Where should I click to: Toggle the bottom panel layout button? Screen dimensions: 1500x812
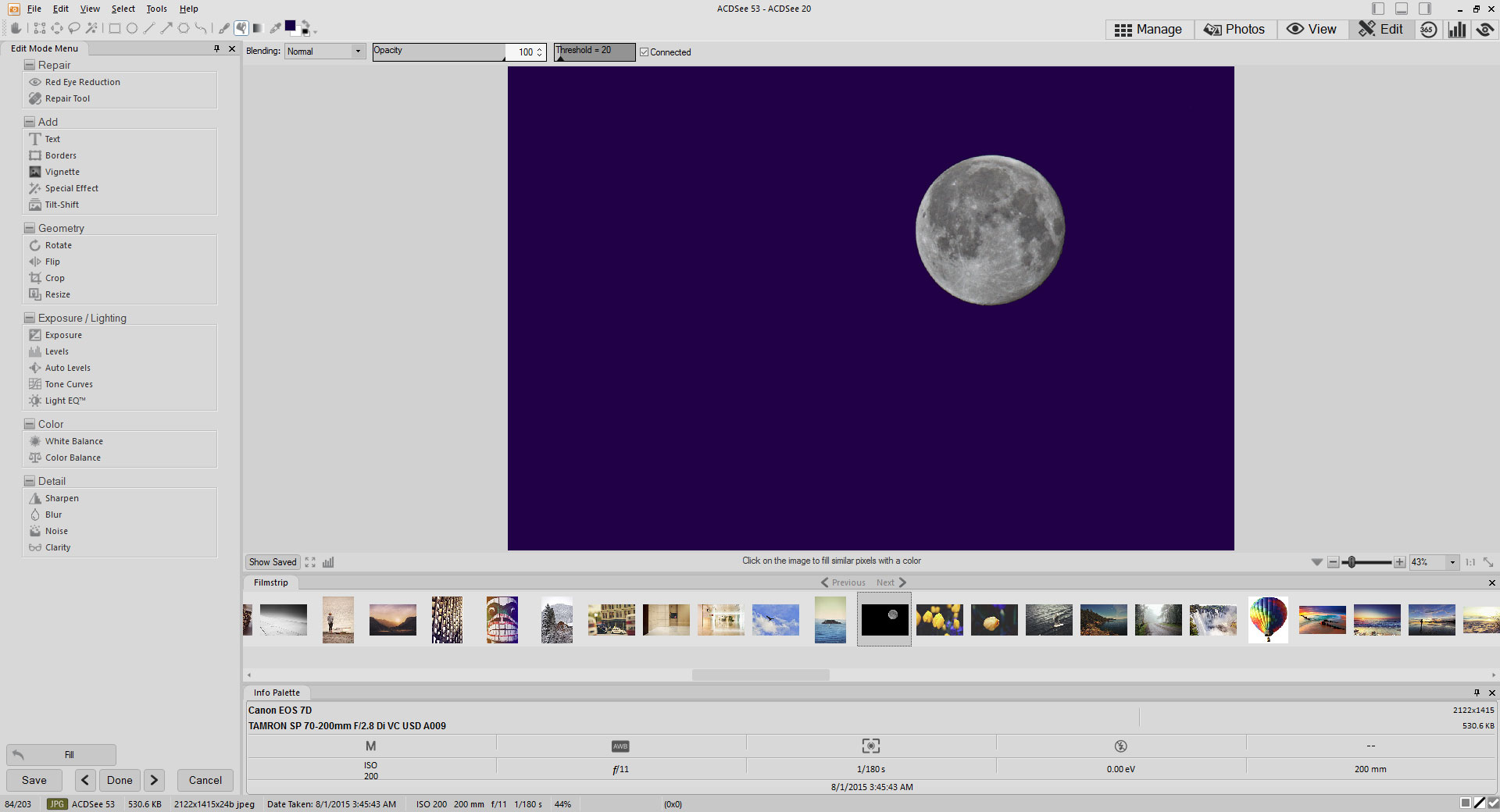(1402, 9)
